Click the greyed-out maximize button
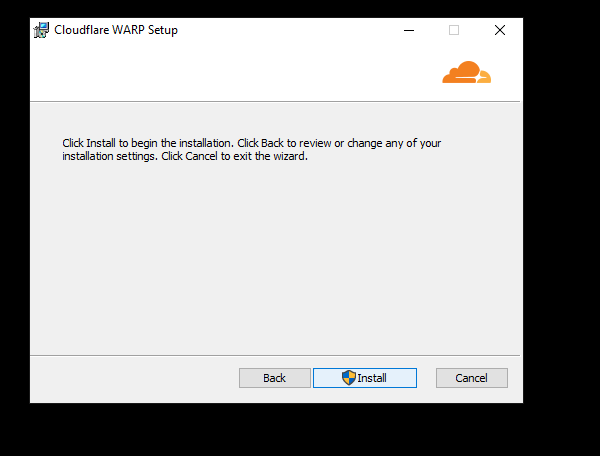Image resolution: width=600 pixels, height=456 pixels. 454,30
